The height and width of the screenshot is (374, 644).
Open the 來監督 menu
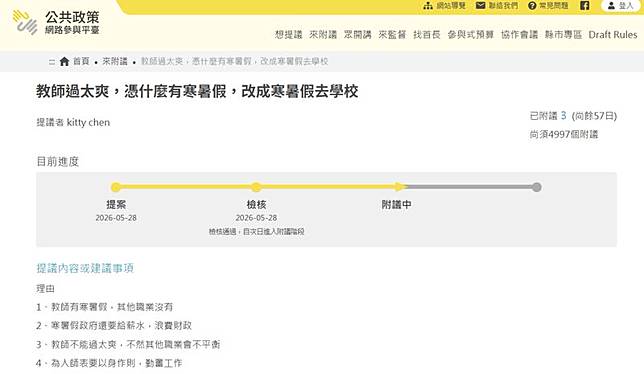(392, 34)
